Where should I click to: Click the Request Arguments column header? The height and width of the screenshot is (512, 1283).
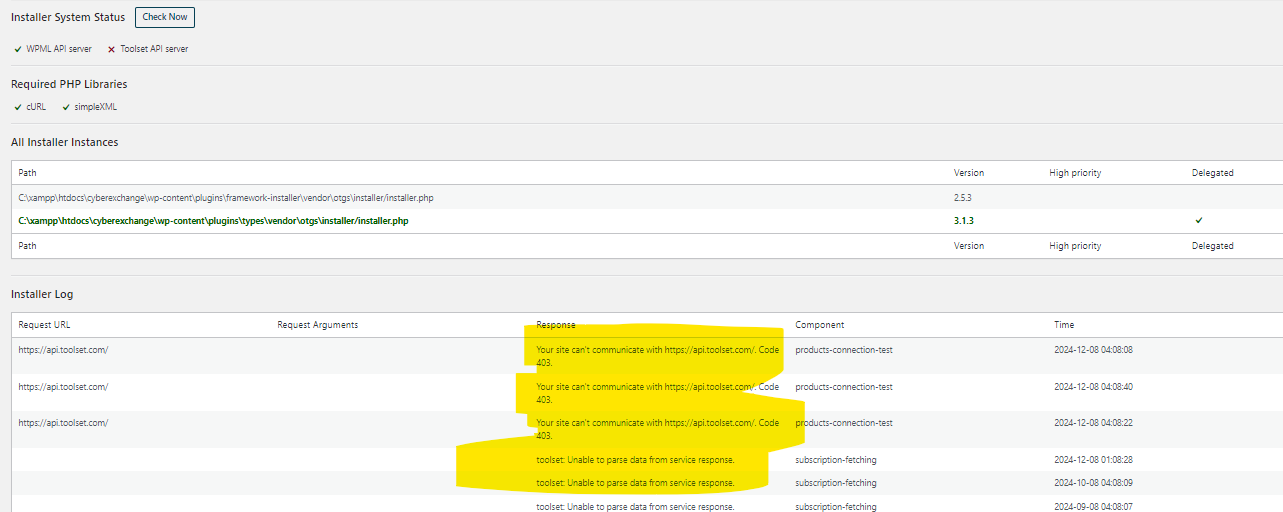tap(317, 325)
